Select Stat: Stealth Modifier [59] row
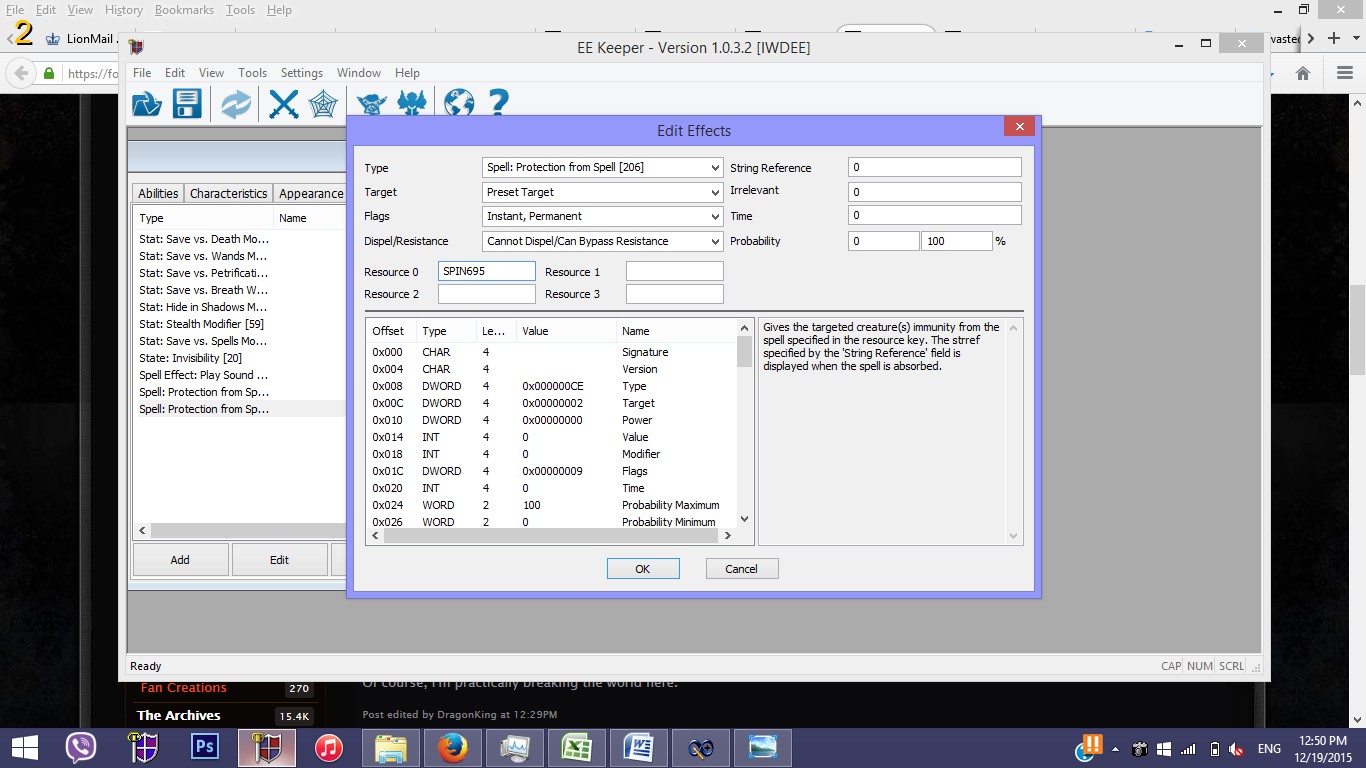Screen dimensions: 1366x768 [201, 324]
